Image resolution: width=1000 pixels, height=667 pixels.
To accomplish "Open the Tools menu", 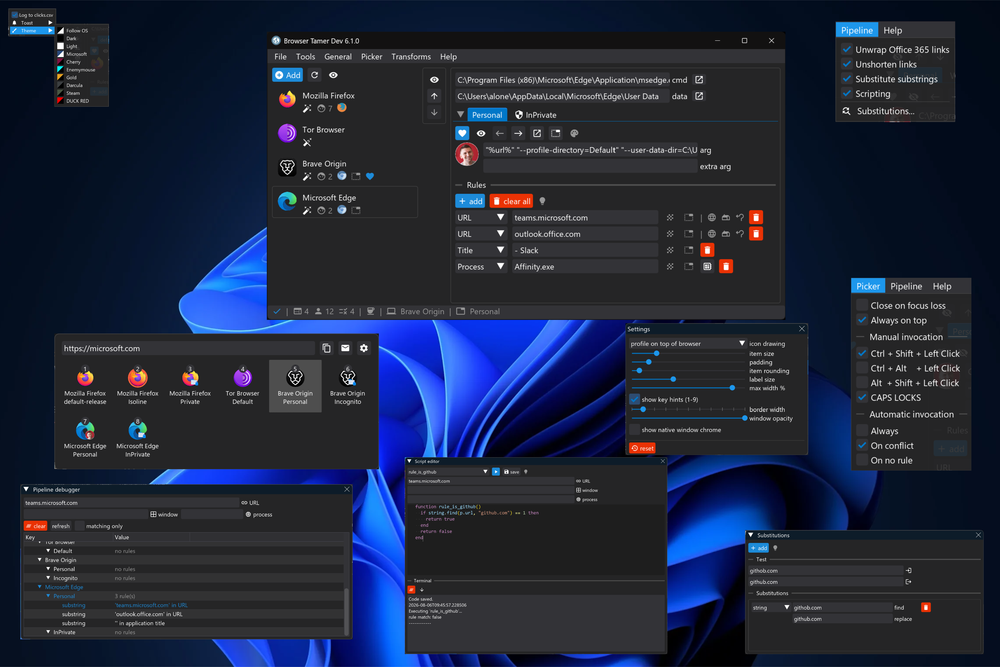I will tap(305, 57).
